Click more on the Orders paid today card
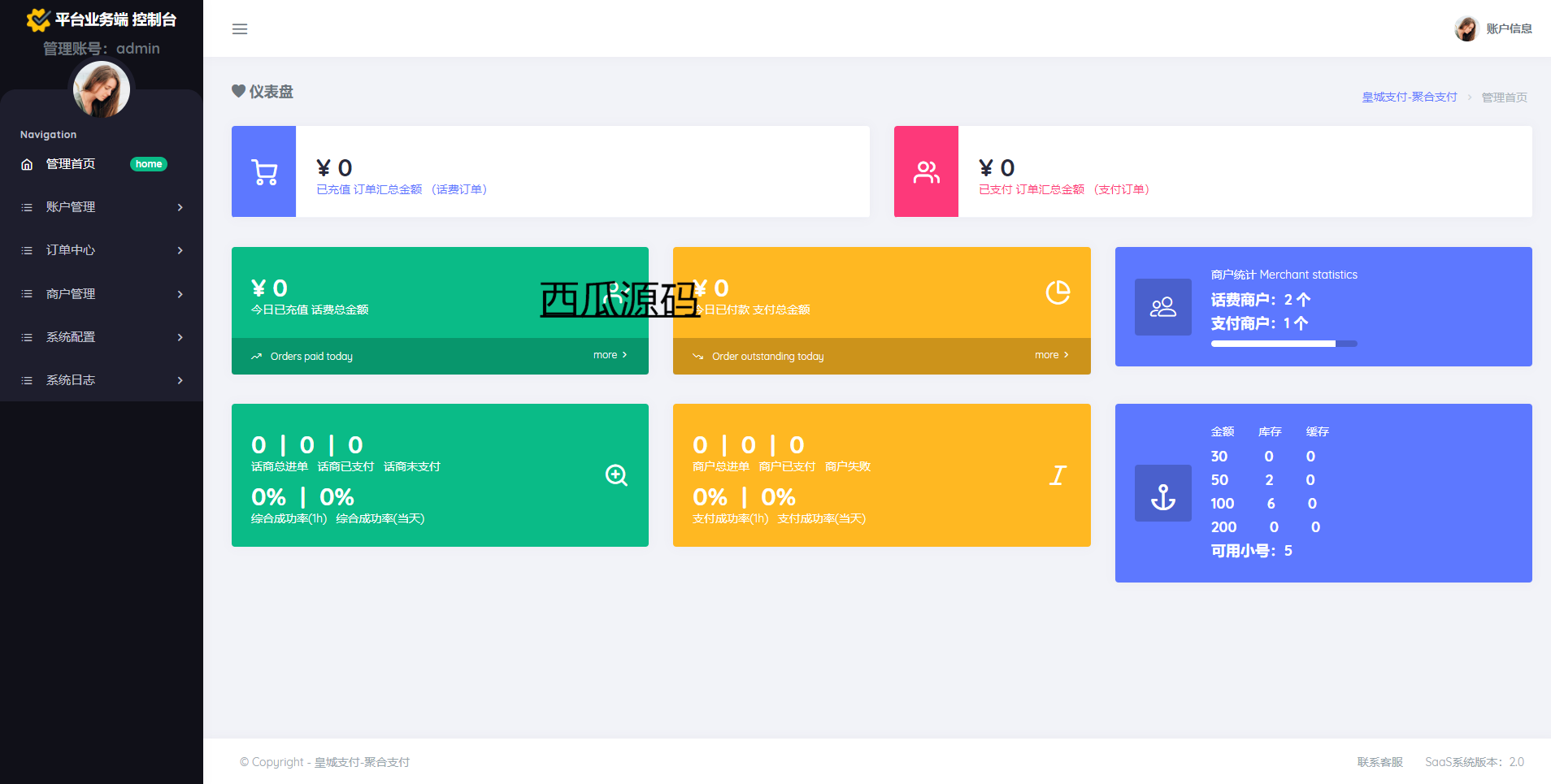Screen dimensions: 1551x784 point(610,355)
